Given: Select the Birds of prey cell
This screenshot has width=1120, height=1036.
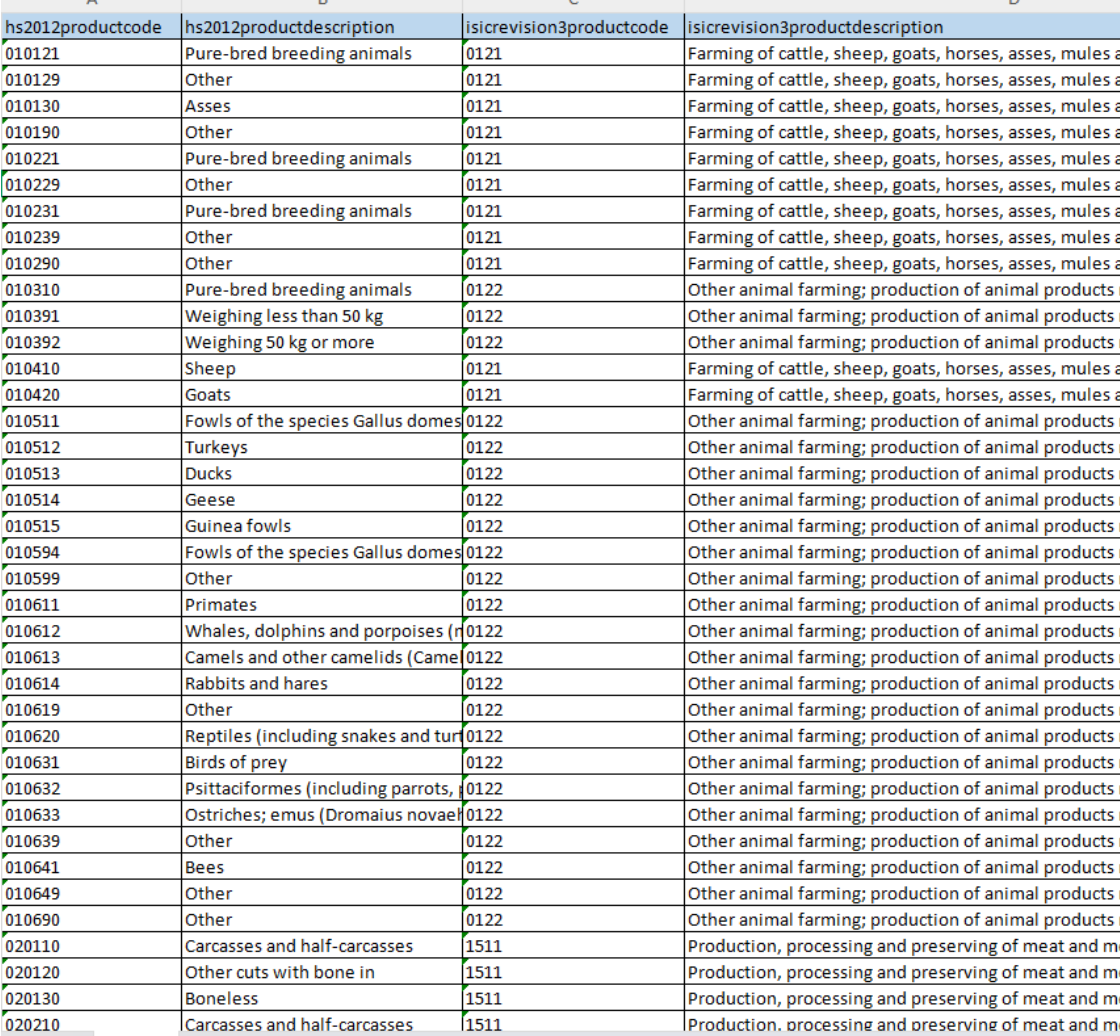Looking at the screenshot, I should tap(322, 762).
